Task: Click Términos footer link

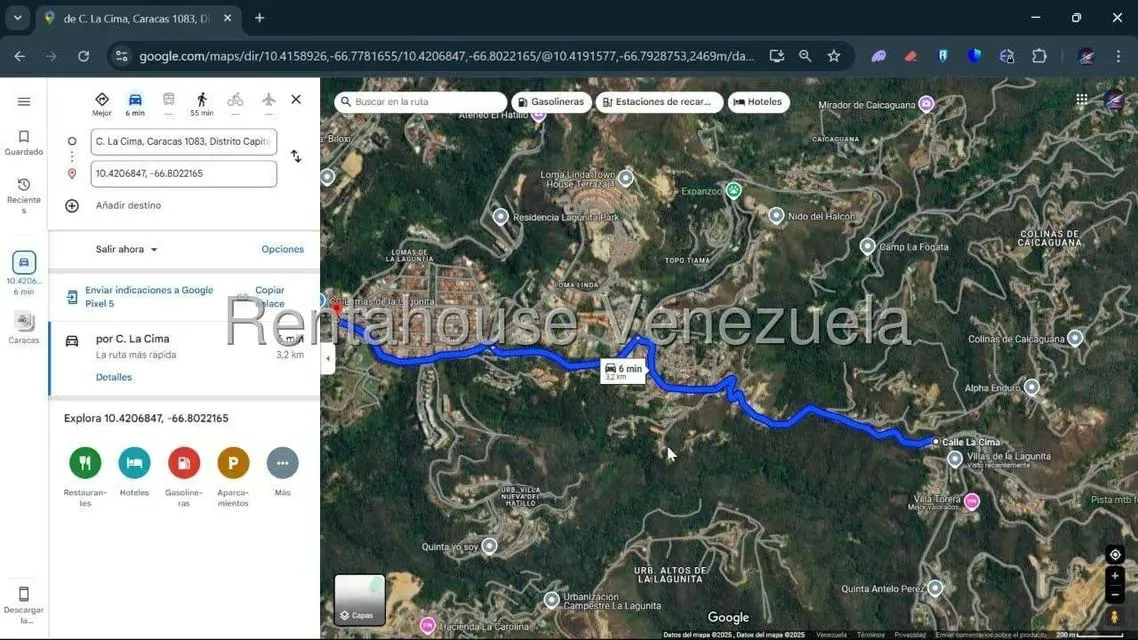Action: 870,635
